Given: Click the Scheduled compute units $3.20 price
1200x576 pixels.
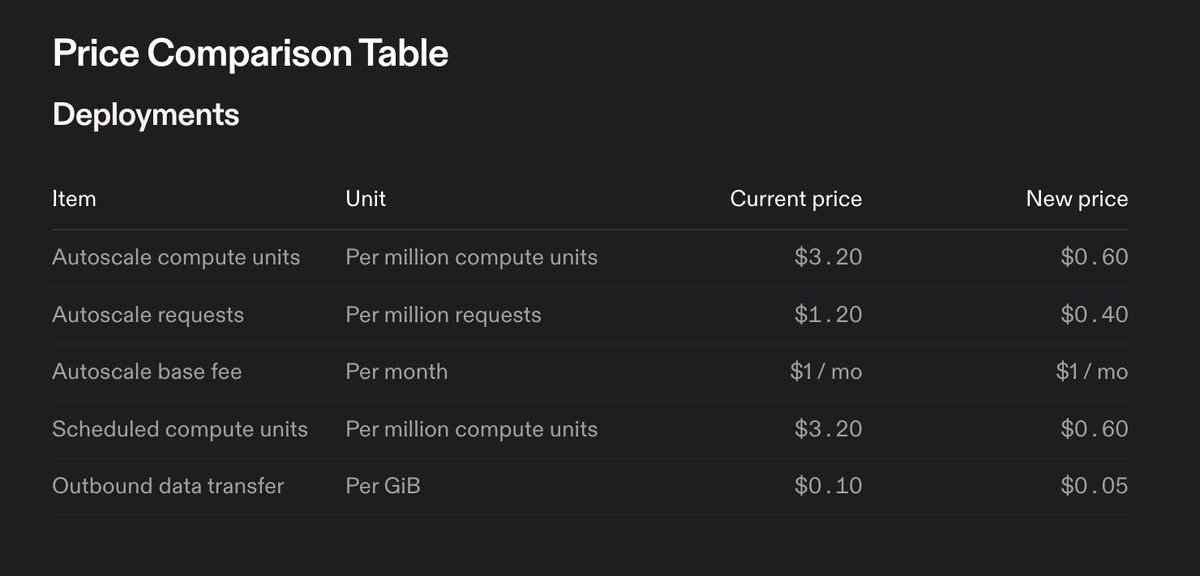Looking at the screenshot, I should click(x=828, y=429).
